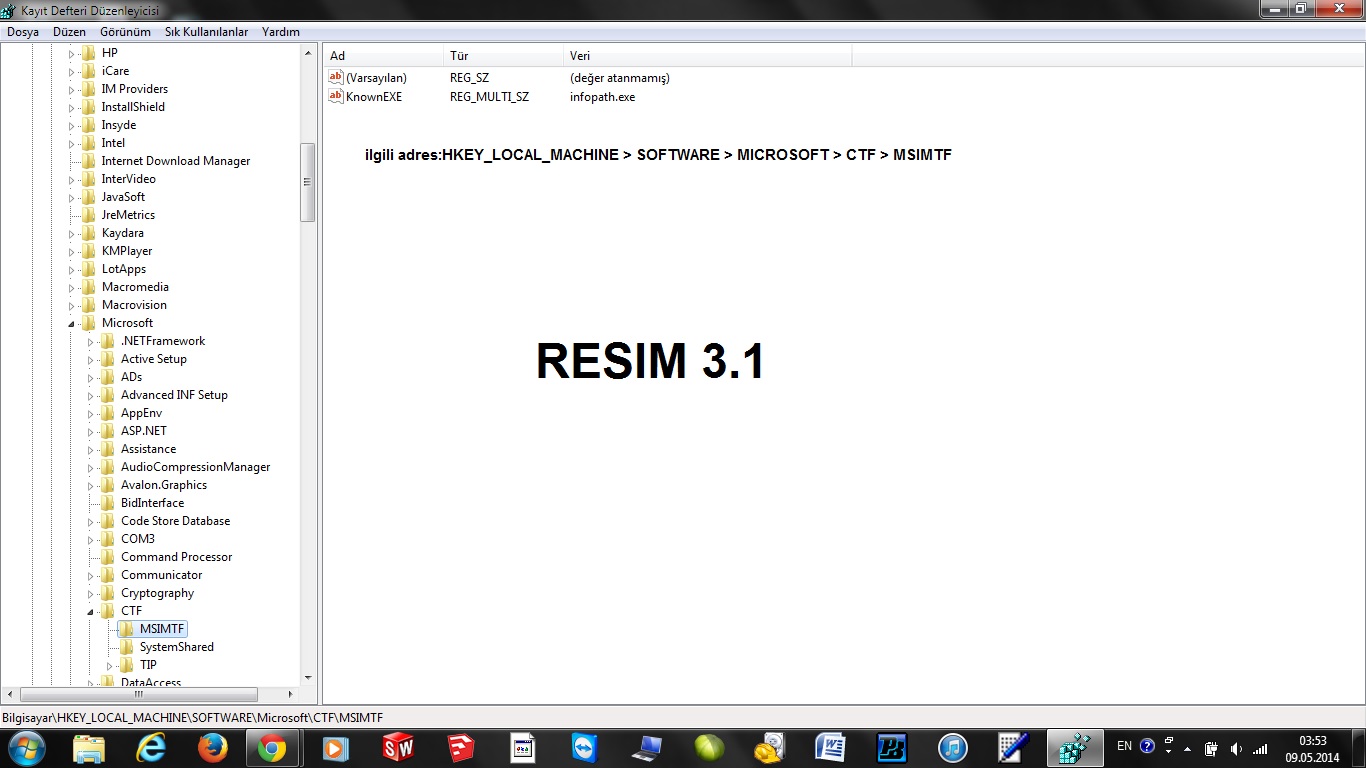Open Google Chrome from the taskbar

(271, 747)
